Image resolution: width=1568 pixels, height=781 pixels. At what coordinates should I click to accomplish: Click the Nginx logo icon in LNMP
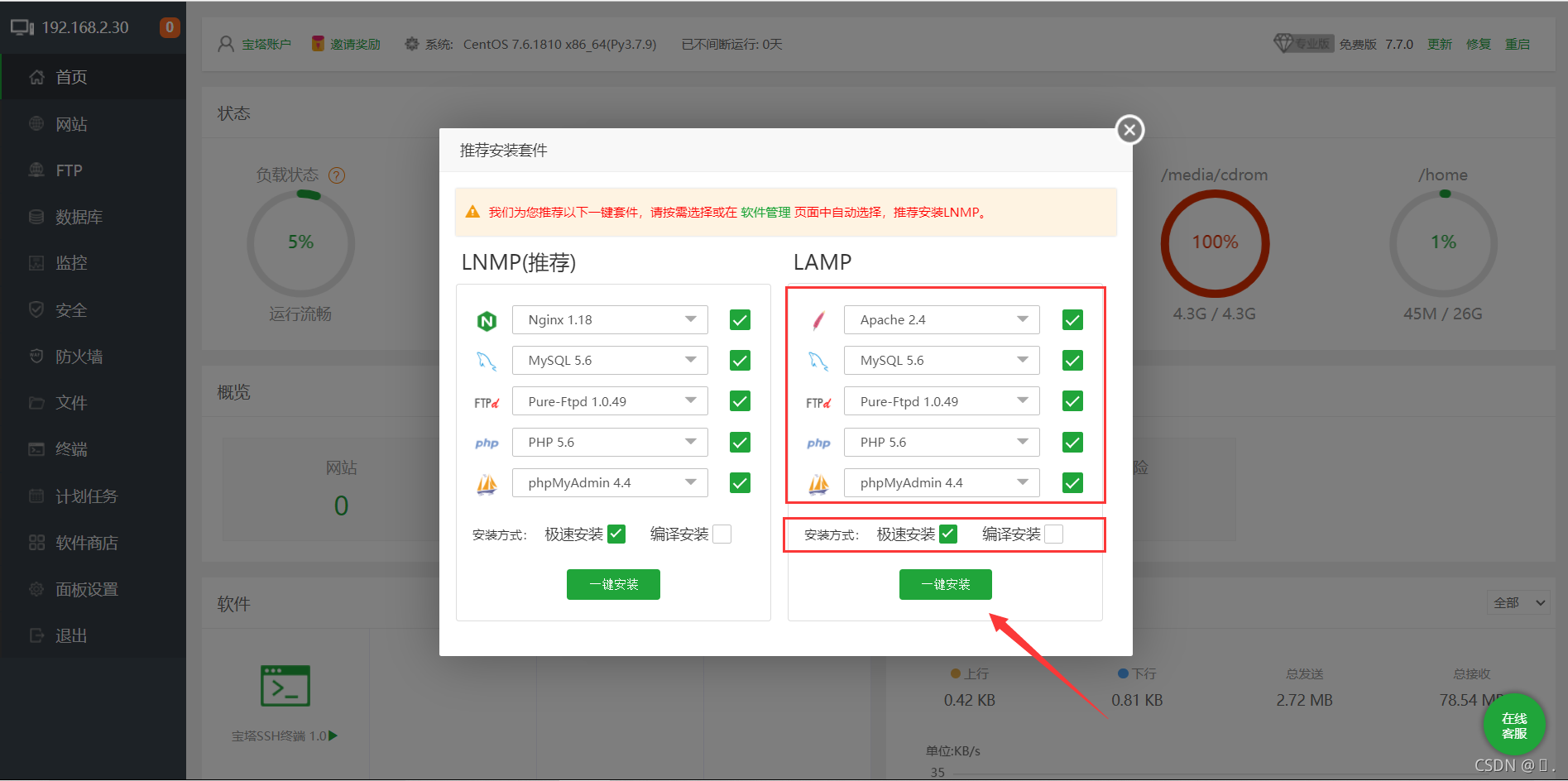[x=487, y=321]
